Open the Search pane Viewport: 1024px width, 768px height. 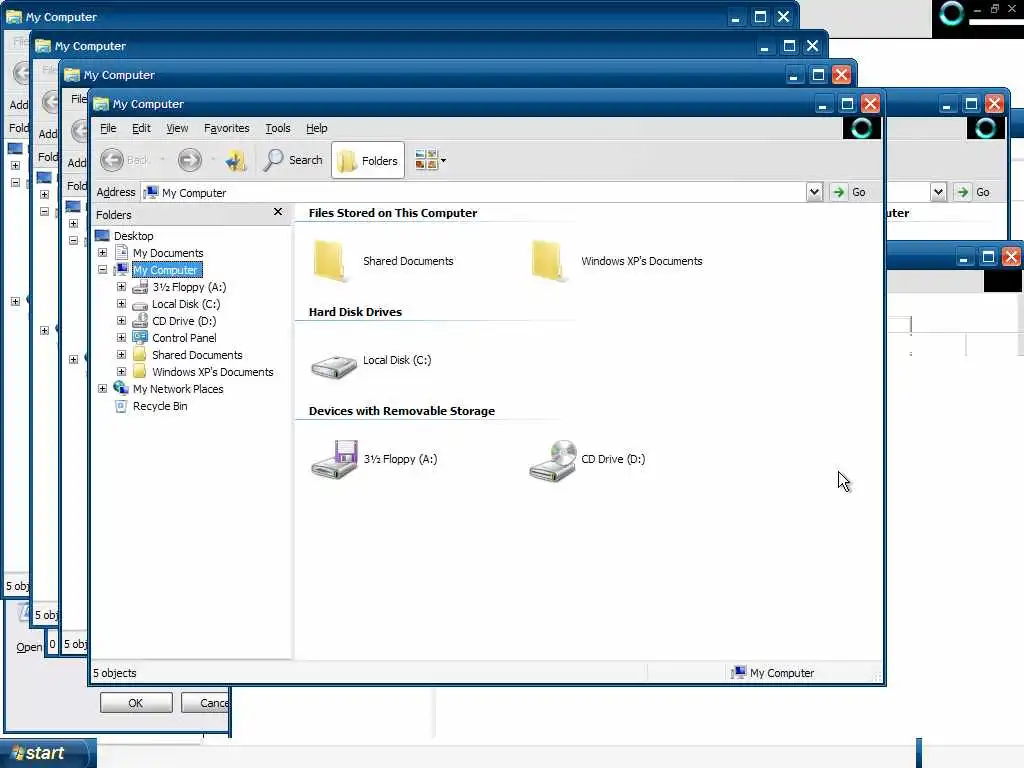pos(293,160)
